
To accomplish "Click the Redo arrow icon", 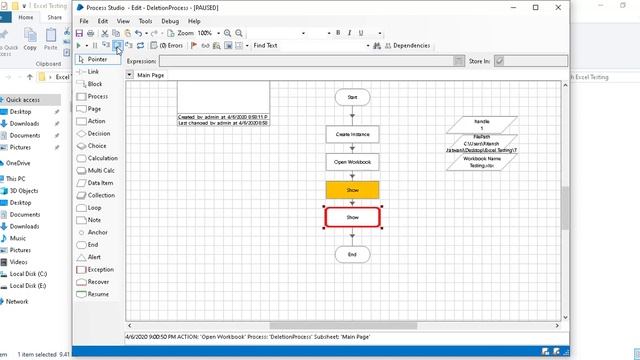I will click(154, 33).
